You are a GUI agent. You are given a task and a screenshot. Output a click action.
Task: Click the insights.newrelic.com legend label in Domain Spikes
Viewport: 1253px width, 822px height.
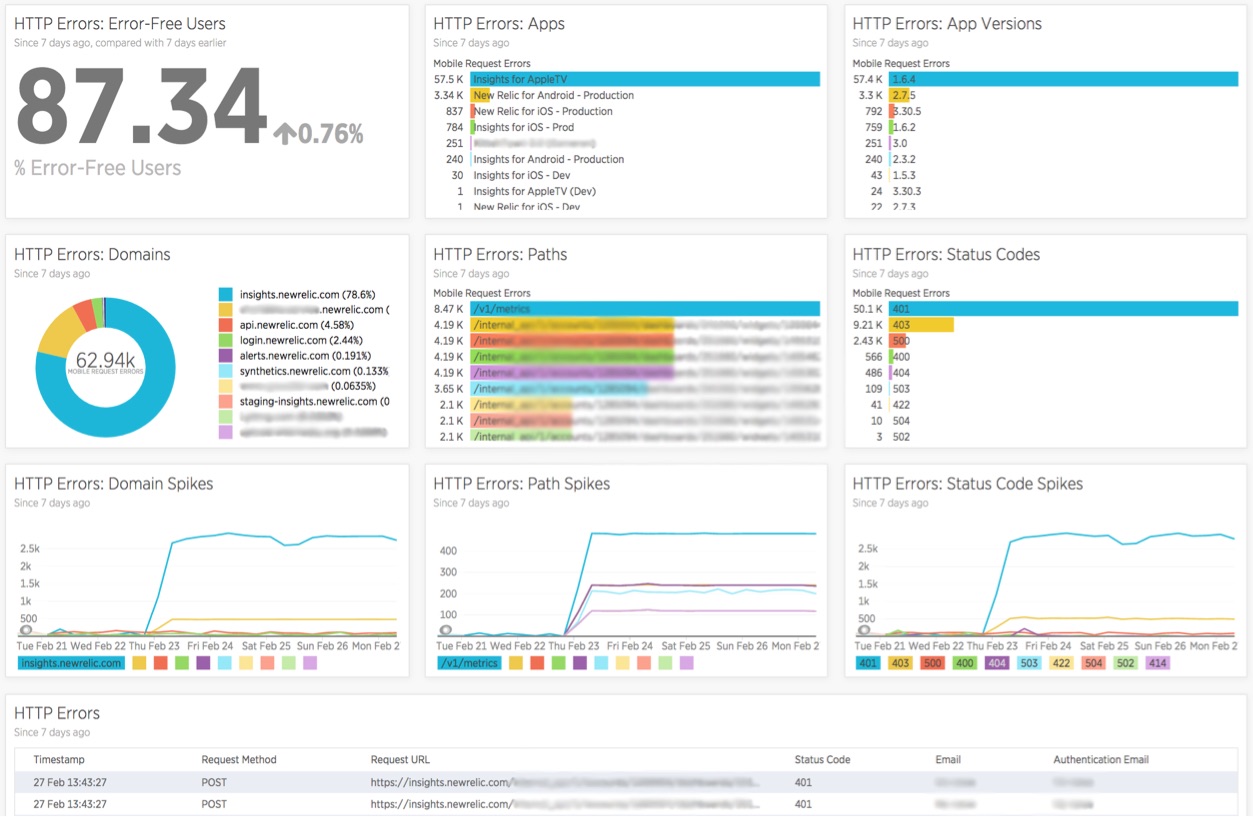tap(71, 663)
